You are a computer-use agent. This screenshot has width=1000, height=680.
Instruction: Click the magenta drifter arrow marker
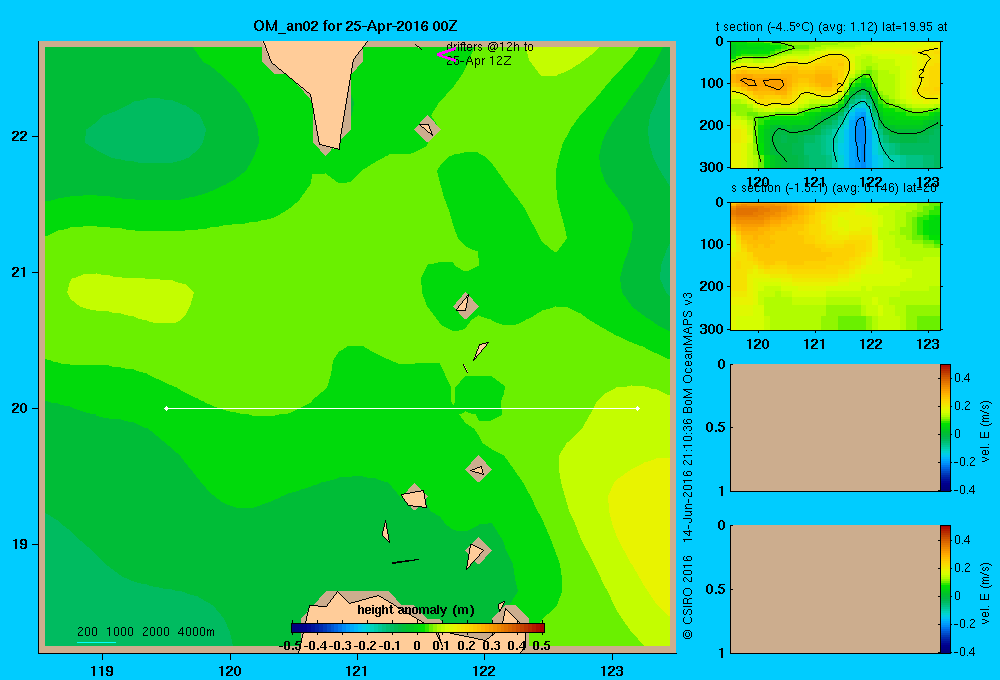445,54
